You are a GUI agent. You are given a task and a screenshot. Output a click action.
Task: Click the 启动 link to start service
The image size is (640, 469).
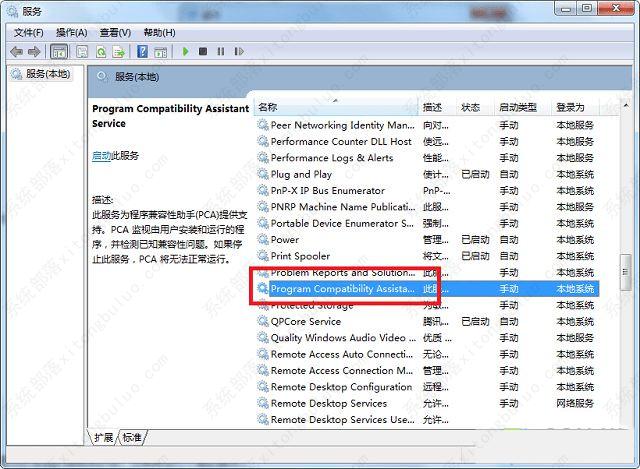click(101, 156)
